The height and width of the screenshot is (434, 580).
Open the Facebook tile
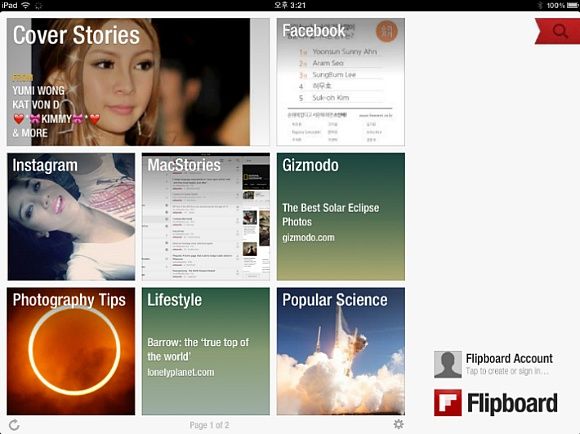[341, 82]
